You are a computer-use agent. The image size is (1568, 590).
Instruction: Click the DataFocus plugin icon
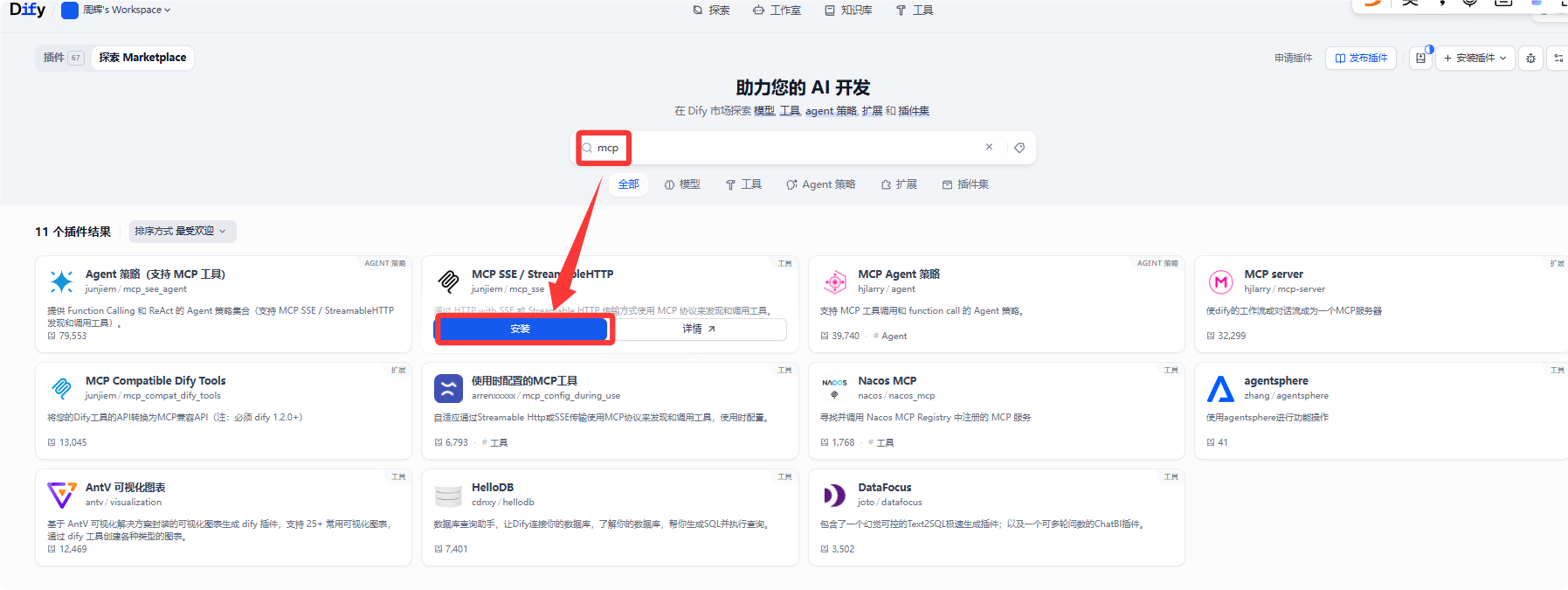click(835, 495)
